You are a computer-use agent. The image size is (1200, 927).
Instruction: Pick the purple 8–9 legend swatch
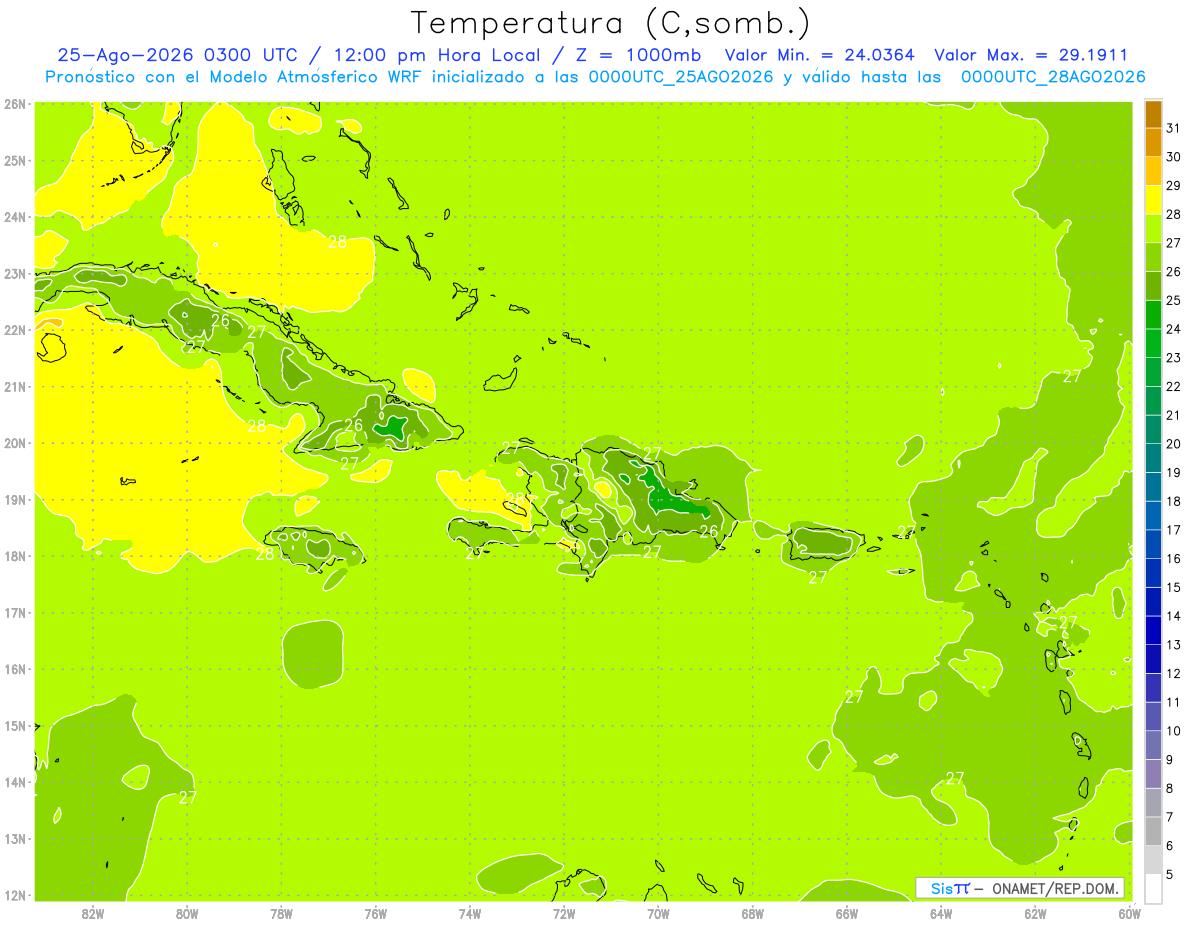1153,773
